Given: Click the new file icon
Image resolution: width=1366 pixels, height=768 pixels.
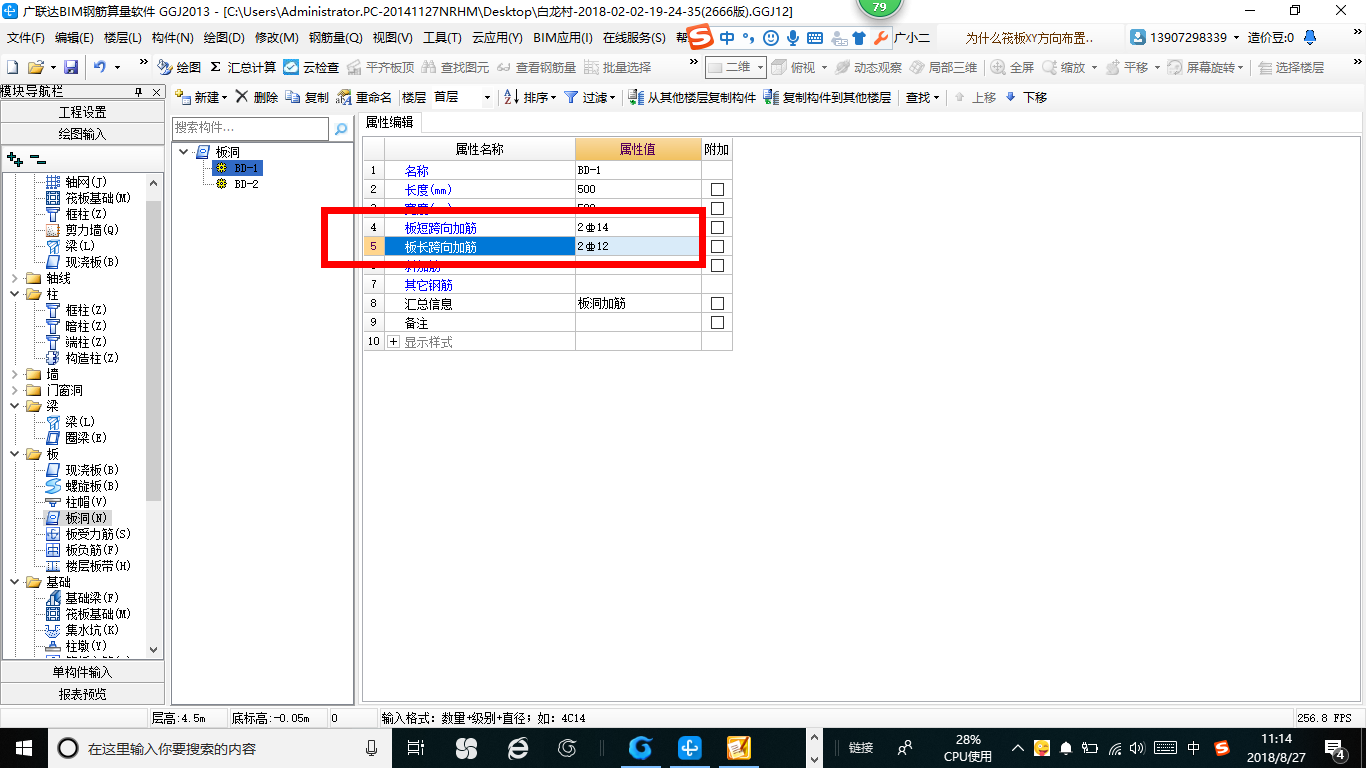Looking at the screenshot, I should (12, 67).
